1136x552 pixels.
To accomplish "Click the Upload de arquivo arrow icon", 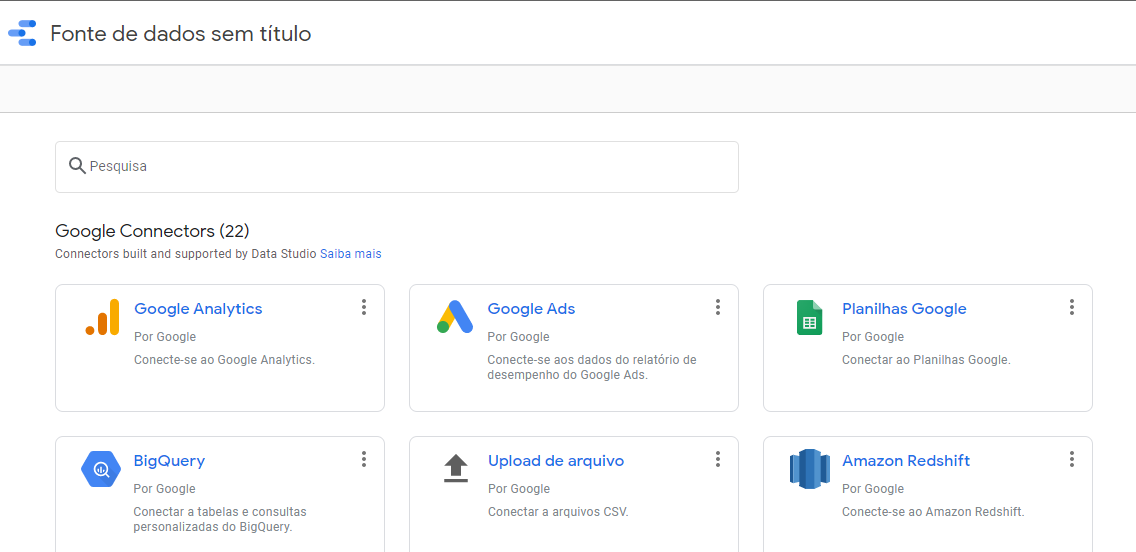I will click(456, 468).
